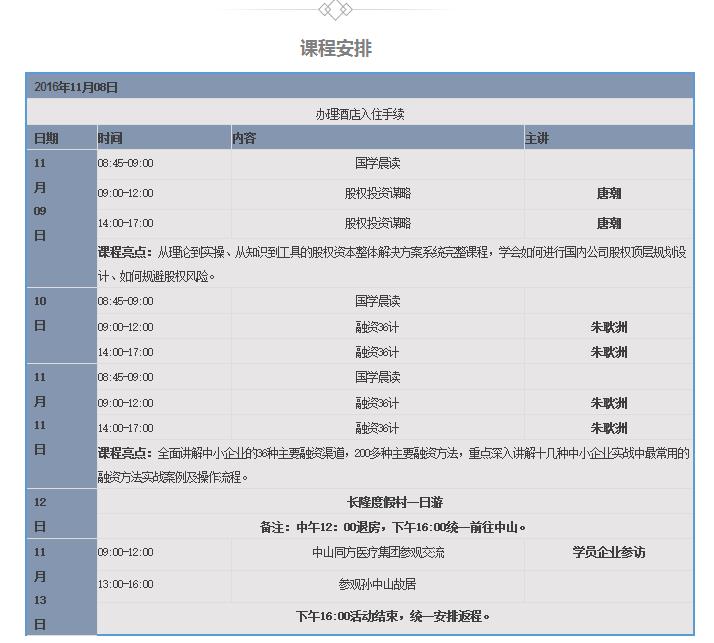Image resolution: width=714 pixels, height=643 pixels.
Task: Select 股权投资谋略 in the 14:00-17:00 row
Action: point(377,223)
